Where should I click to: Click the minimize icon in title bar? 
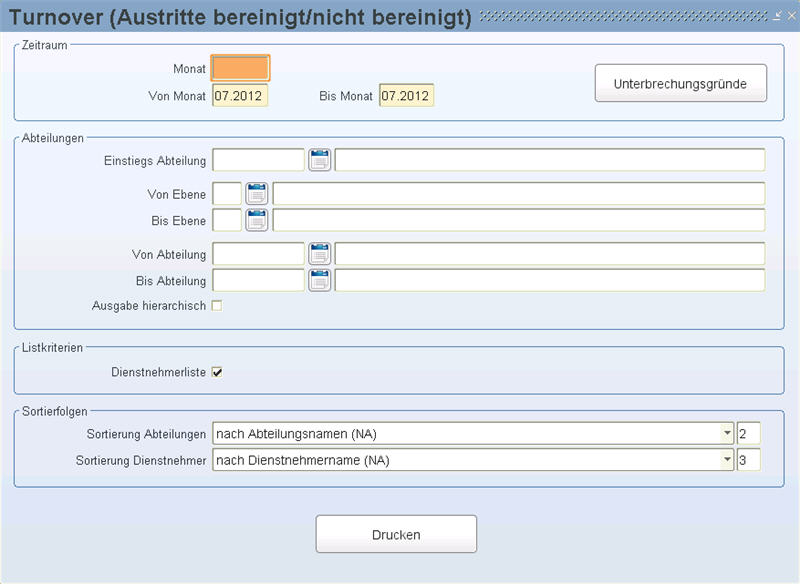[777, 16]
